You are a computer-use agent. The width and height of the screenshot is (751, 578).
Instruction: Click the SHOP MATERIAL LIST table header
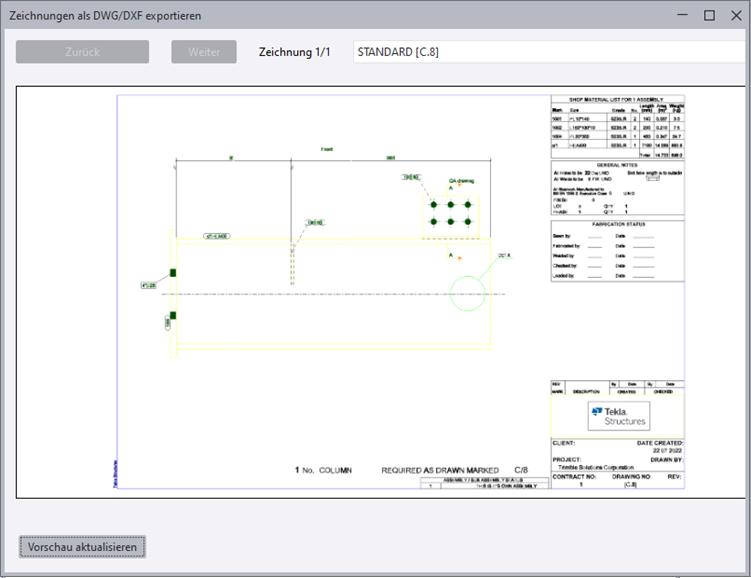[x=616, y=100]
